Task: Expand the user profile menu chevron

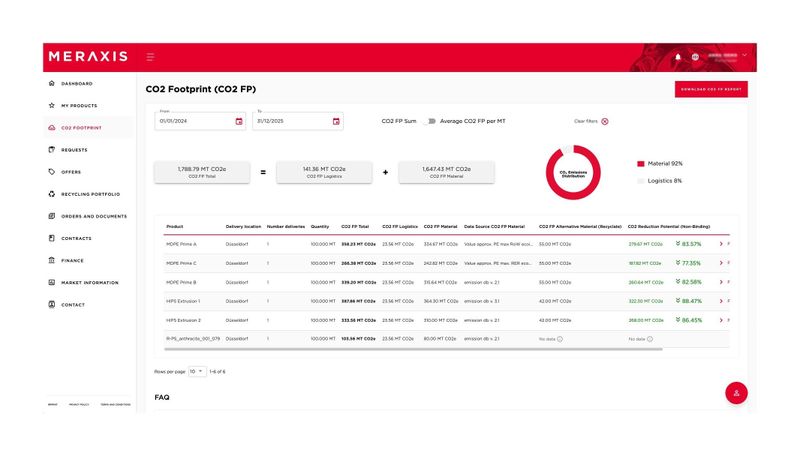Action: (744, 55)
